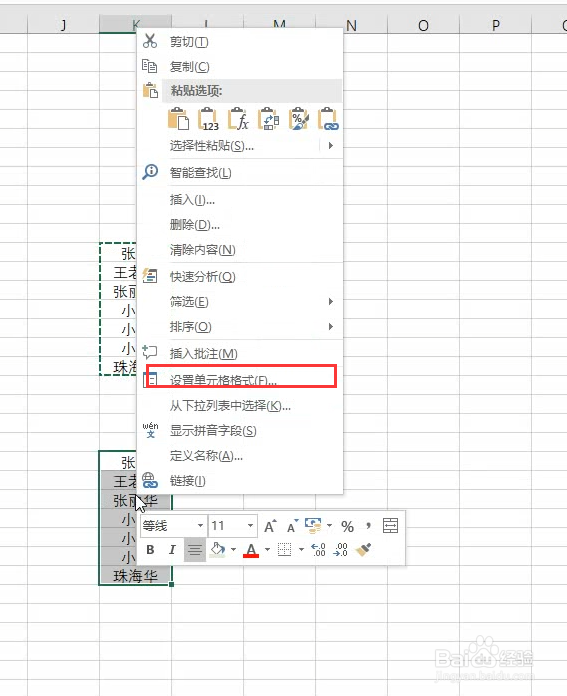This screenshot has width=567, height=696.
Task: Increase font size in mini toolbar
Action: (x=270, y=526)
